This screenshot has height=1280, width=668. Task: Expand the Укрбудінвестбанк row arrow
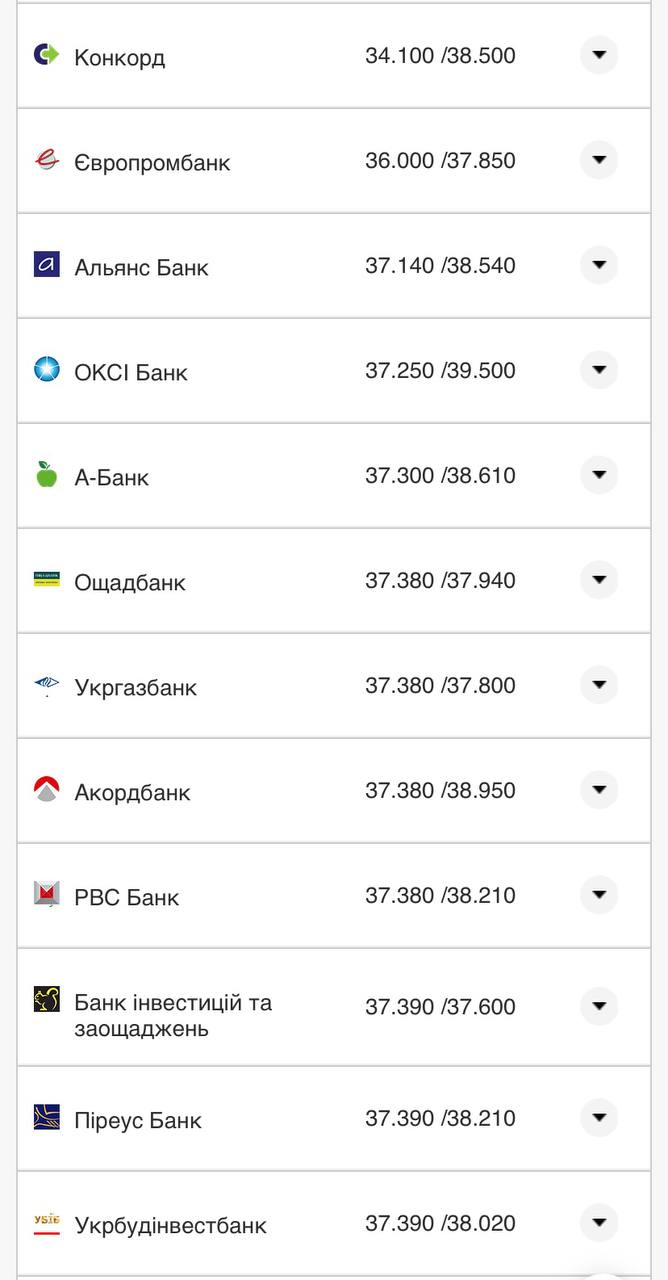(599, 1222)
